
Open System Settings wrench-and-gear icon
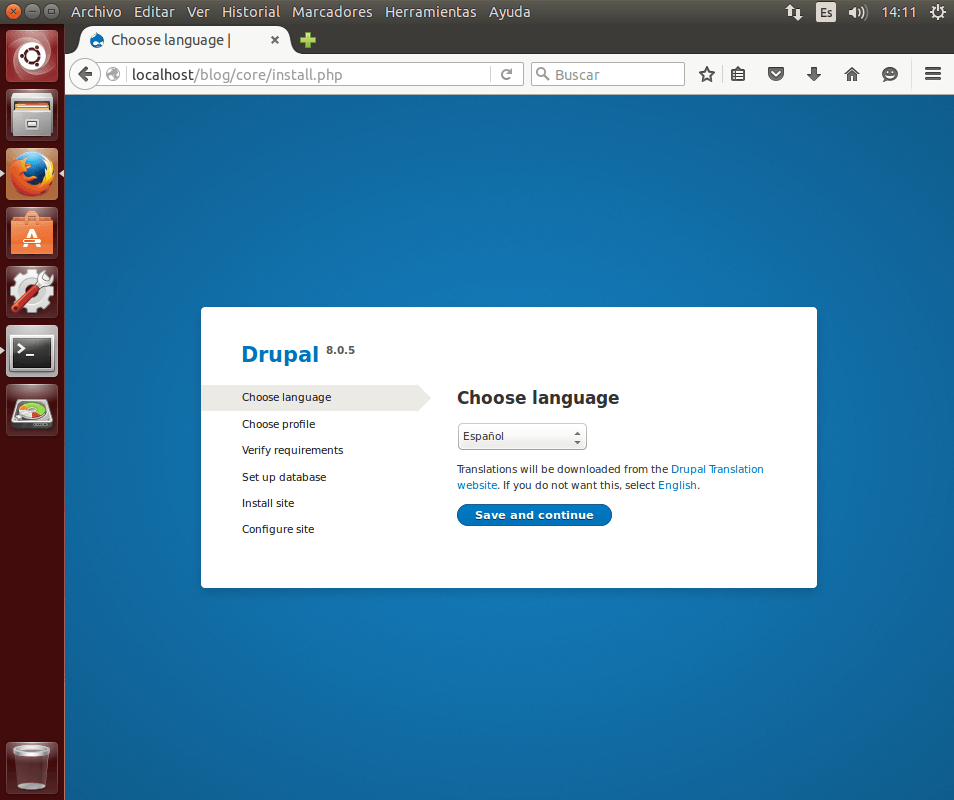pos(32,293)
